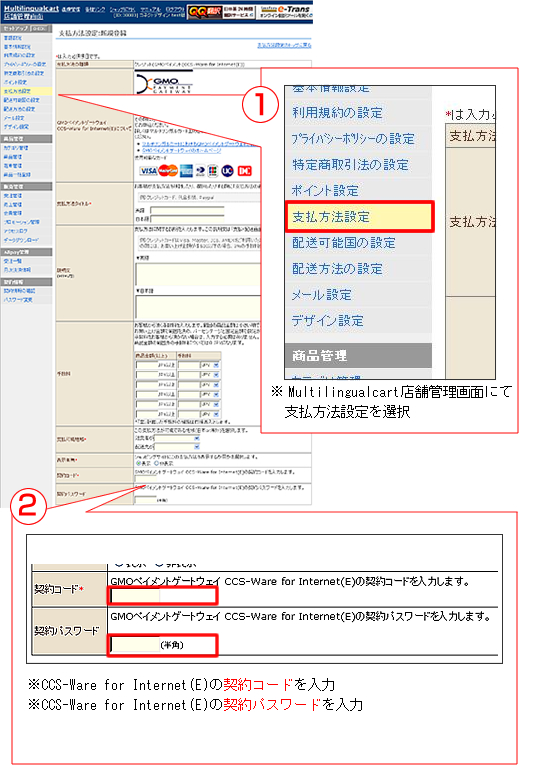The width and height of the screenshot is (540, 770).
Task: Click the red DC card logo
Action: tap(244, 171)
